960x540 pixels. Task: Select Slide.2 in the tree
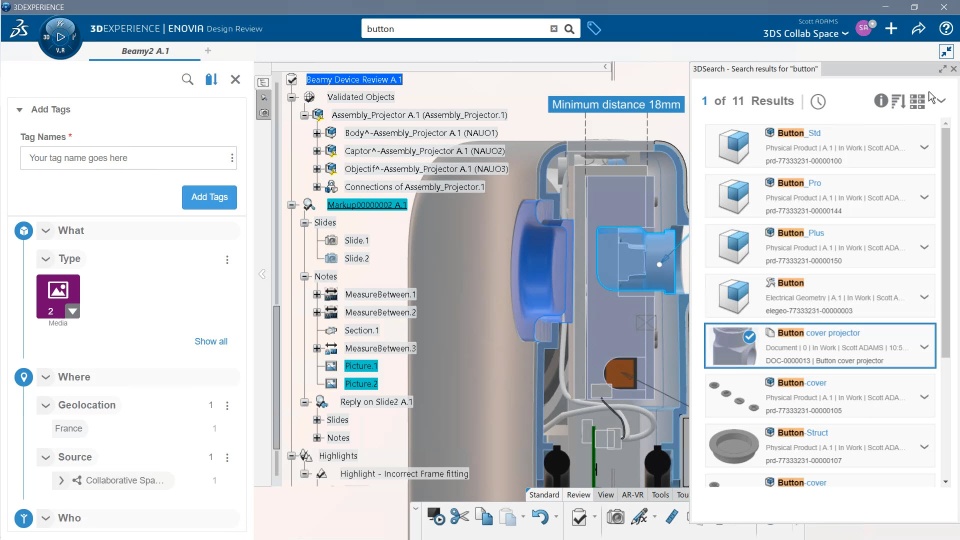[x=356, y=258]
